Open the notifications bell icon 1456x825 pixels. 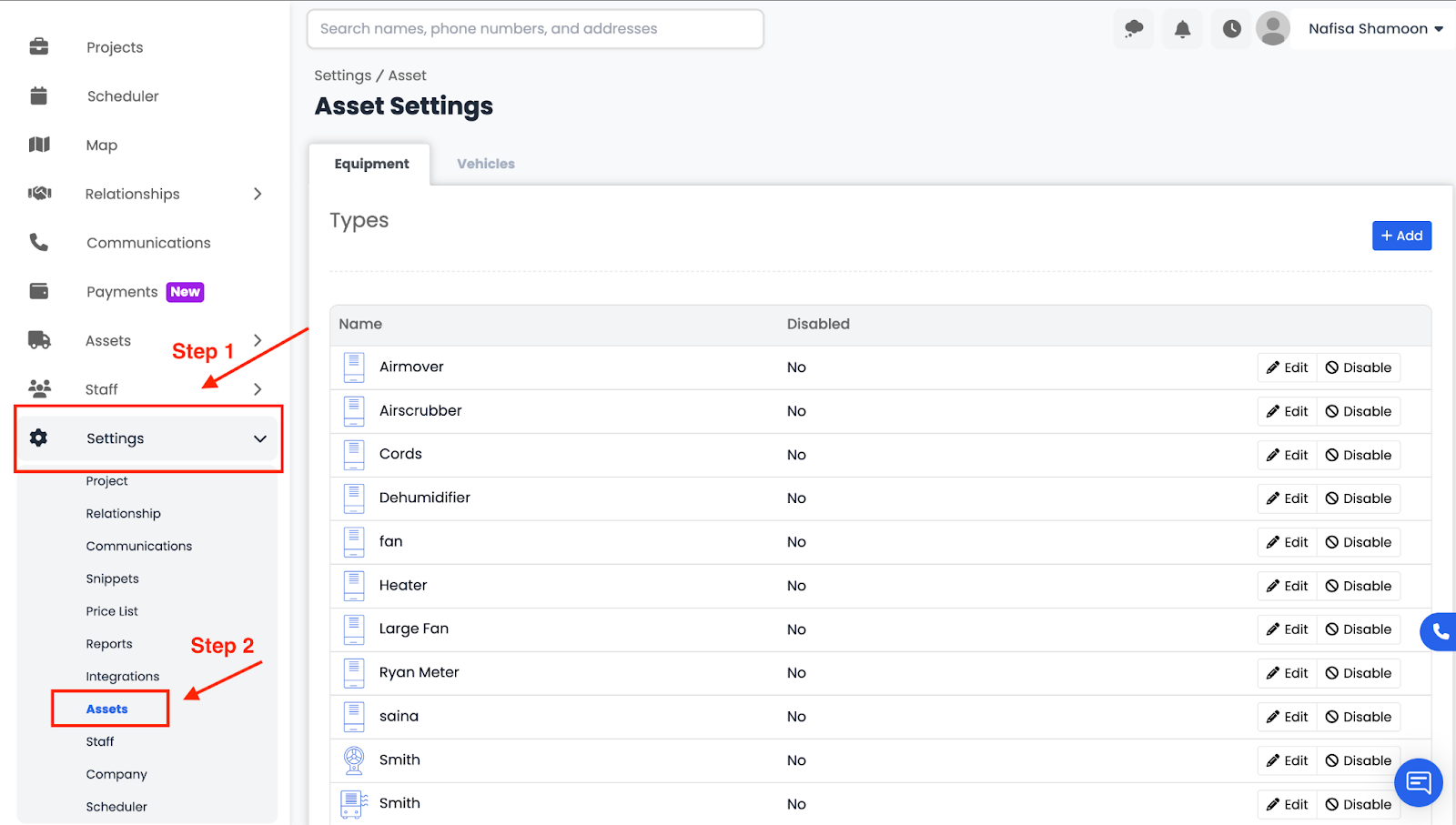pyautogui.click(x=1182, y=29)
